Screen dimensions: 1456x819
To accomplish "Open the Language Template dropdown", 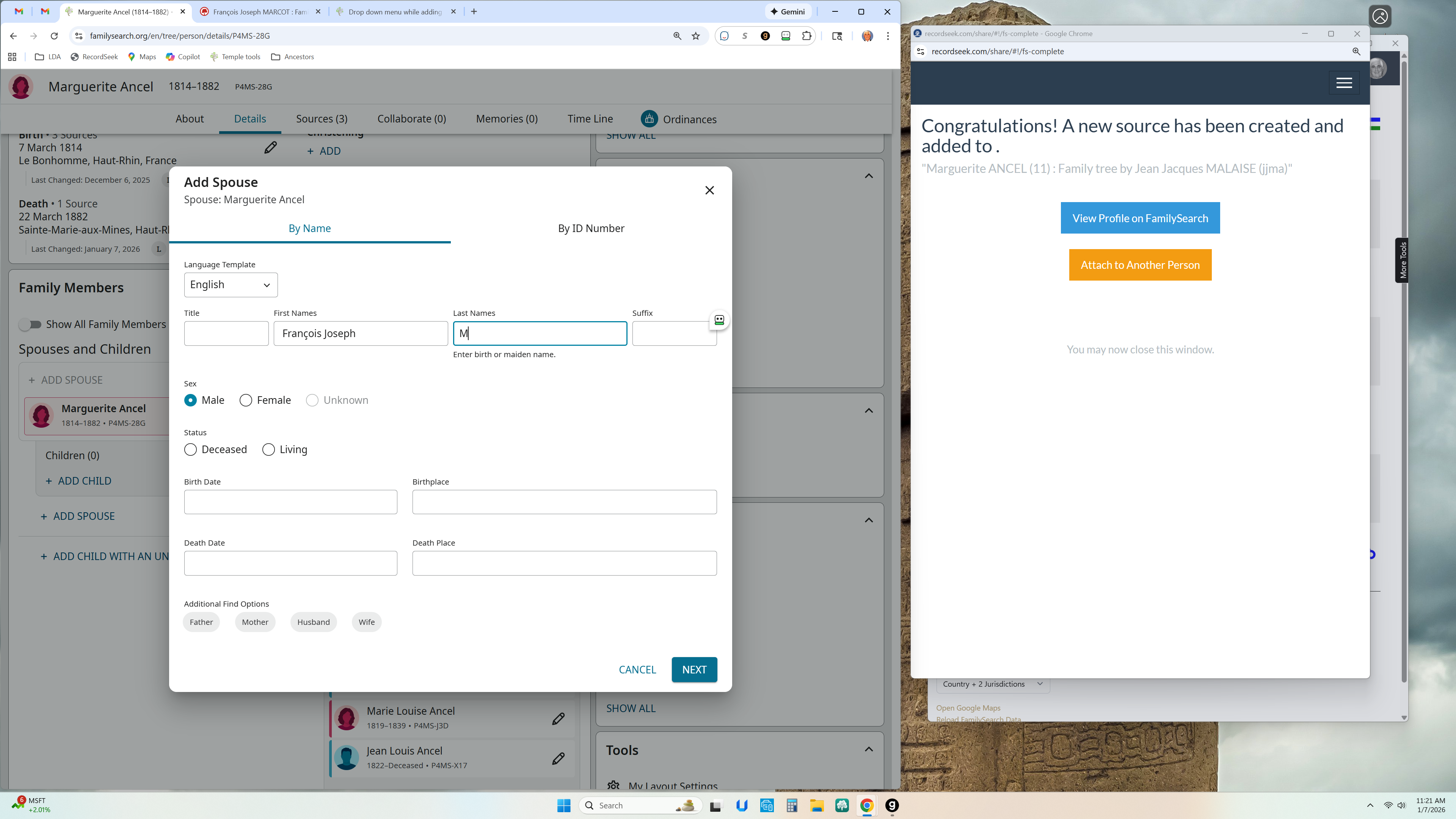I will (x=231, y=285).
